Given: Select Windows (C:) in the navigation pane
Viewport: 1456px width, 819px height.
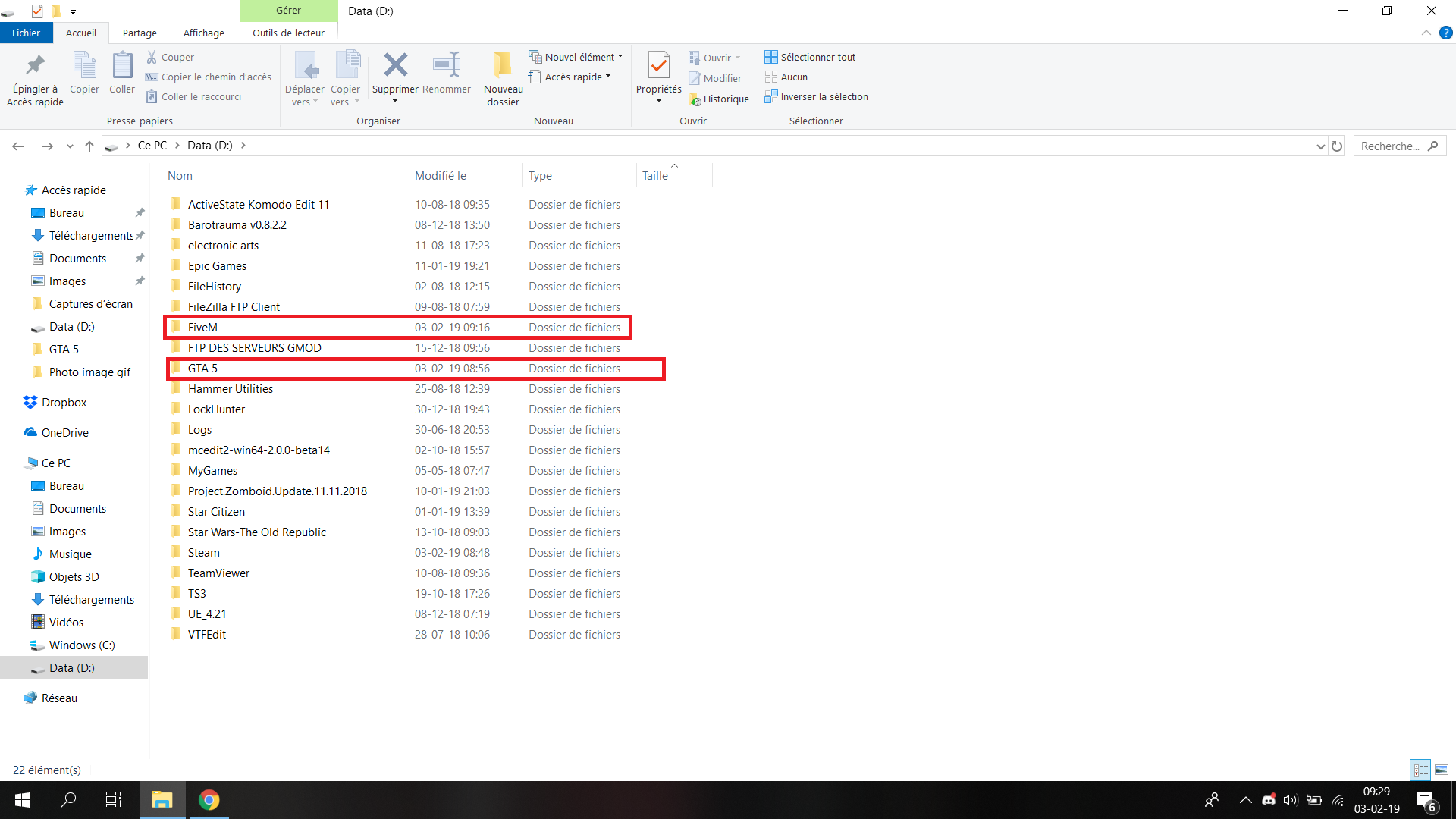Looking at the screenshot, I should coord(82,645).
